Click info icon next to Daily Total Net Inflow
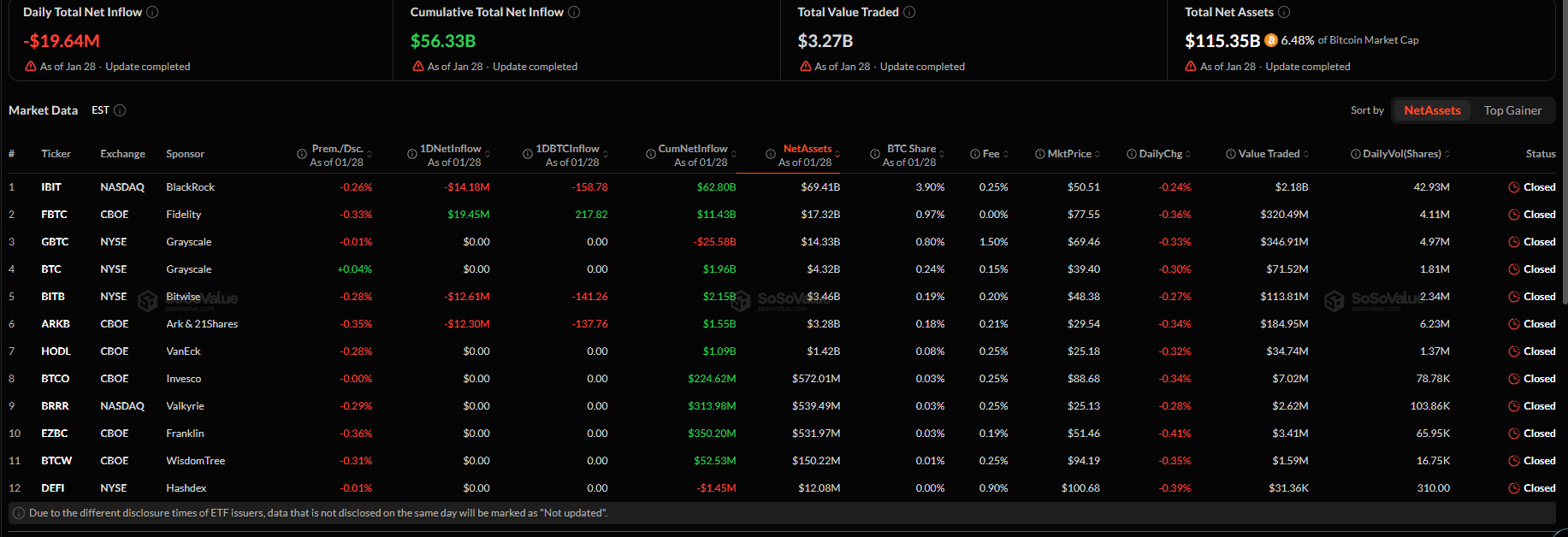The image size is (1568, 537). tap(152, 12)
